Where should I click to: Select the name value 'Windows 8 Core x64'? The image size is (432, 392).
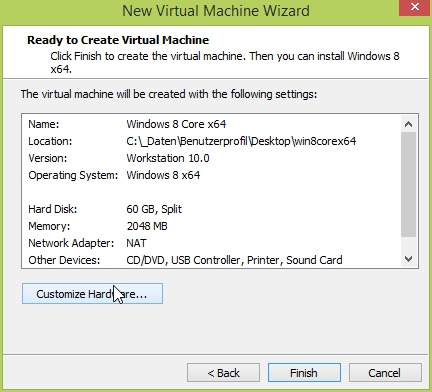176,124
